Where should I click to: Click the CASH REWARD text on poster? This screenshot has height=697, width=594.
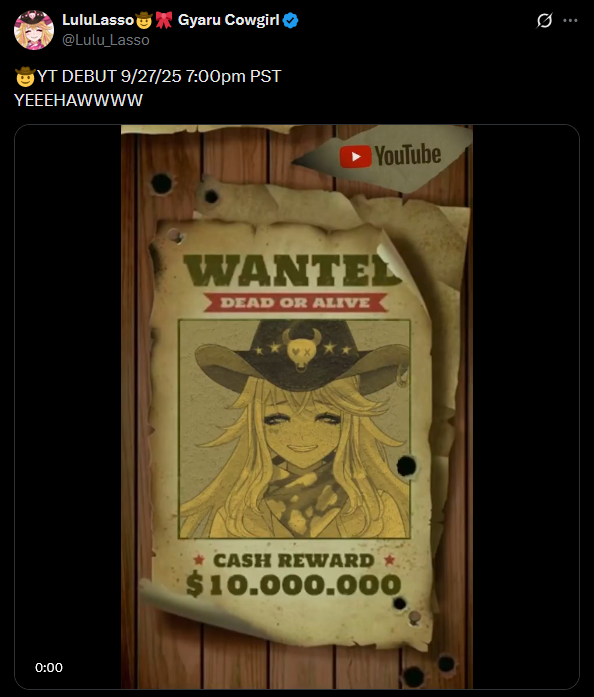point(293,561)
